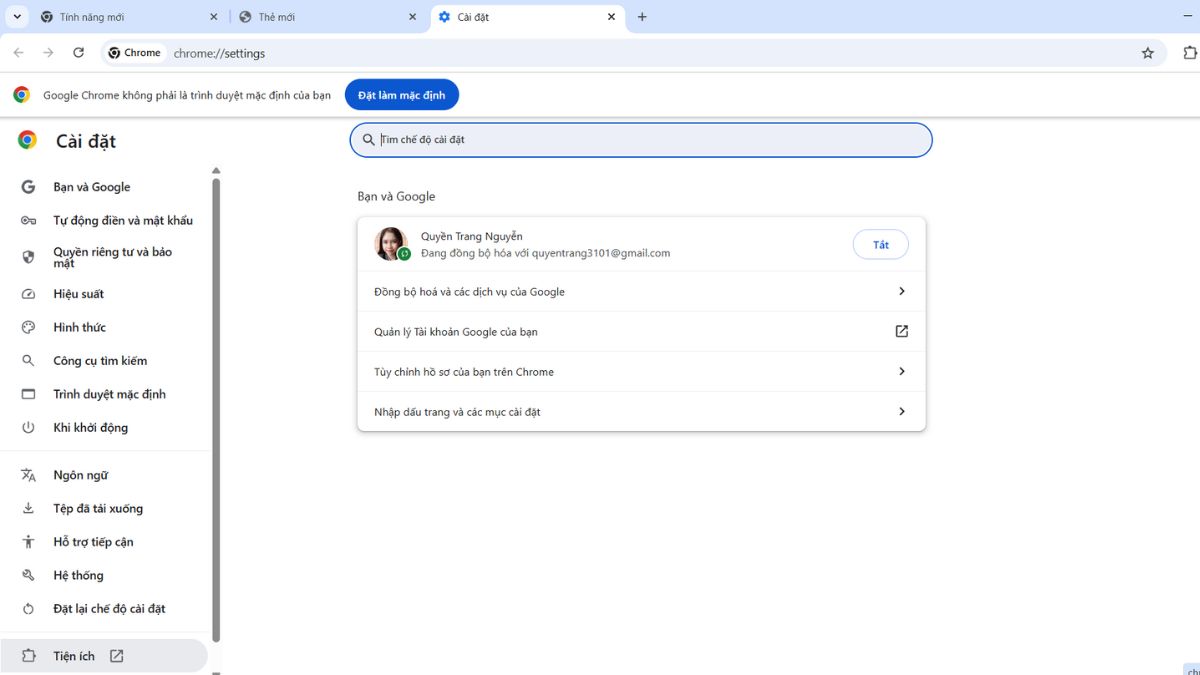This screenshot has width=1200, height=675.
Task: Close the Tính năng mới tab
Action: 213,17
